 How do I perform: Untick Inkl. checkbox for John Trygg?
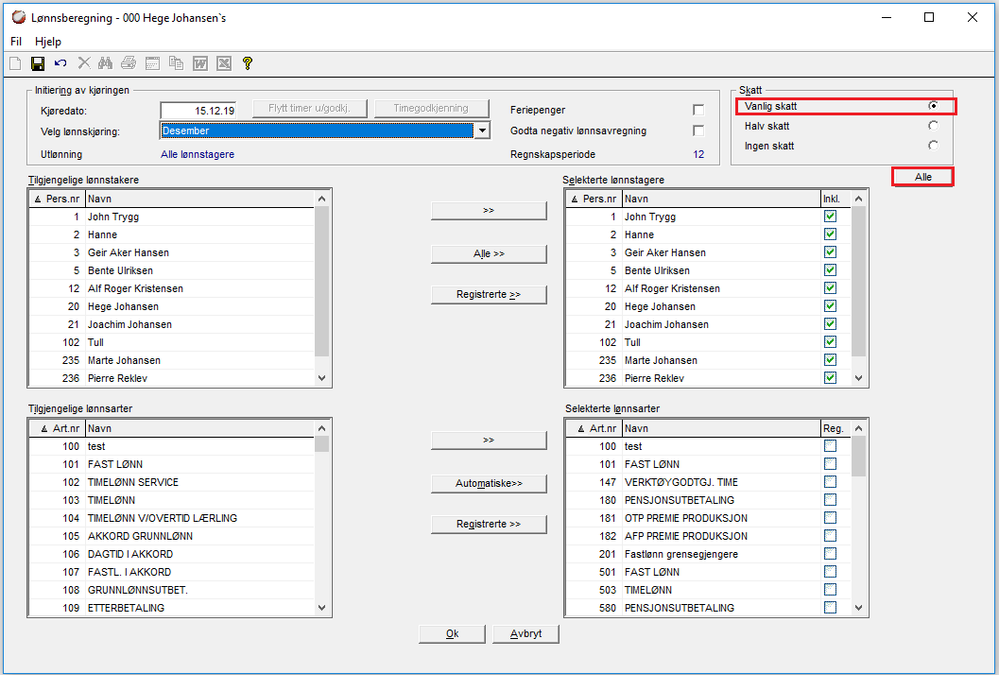coord(830,217)
